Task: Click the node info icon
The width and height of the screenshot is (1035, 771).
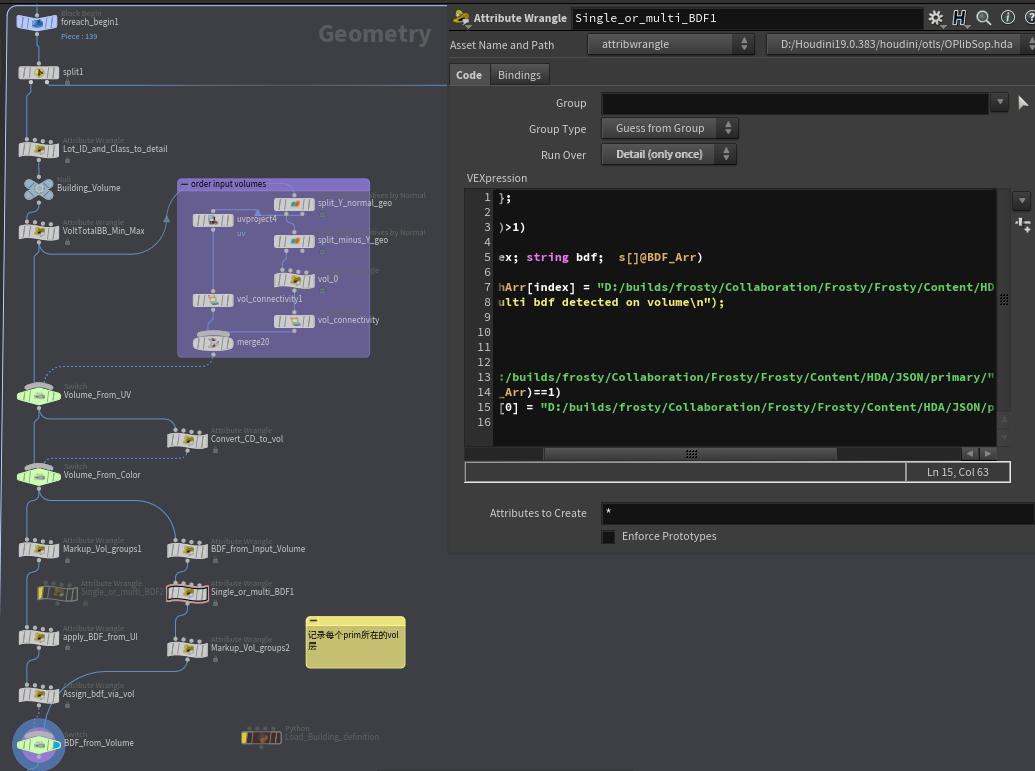Action: 1007,18
